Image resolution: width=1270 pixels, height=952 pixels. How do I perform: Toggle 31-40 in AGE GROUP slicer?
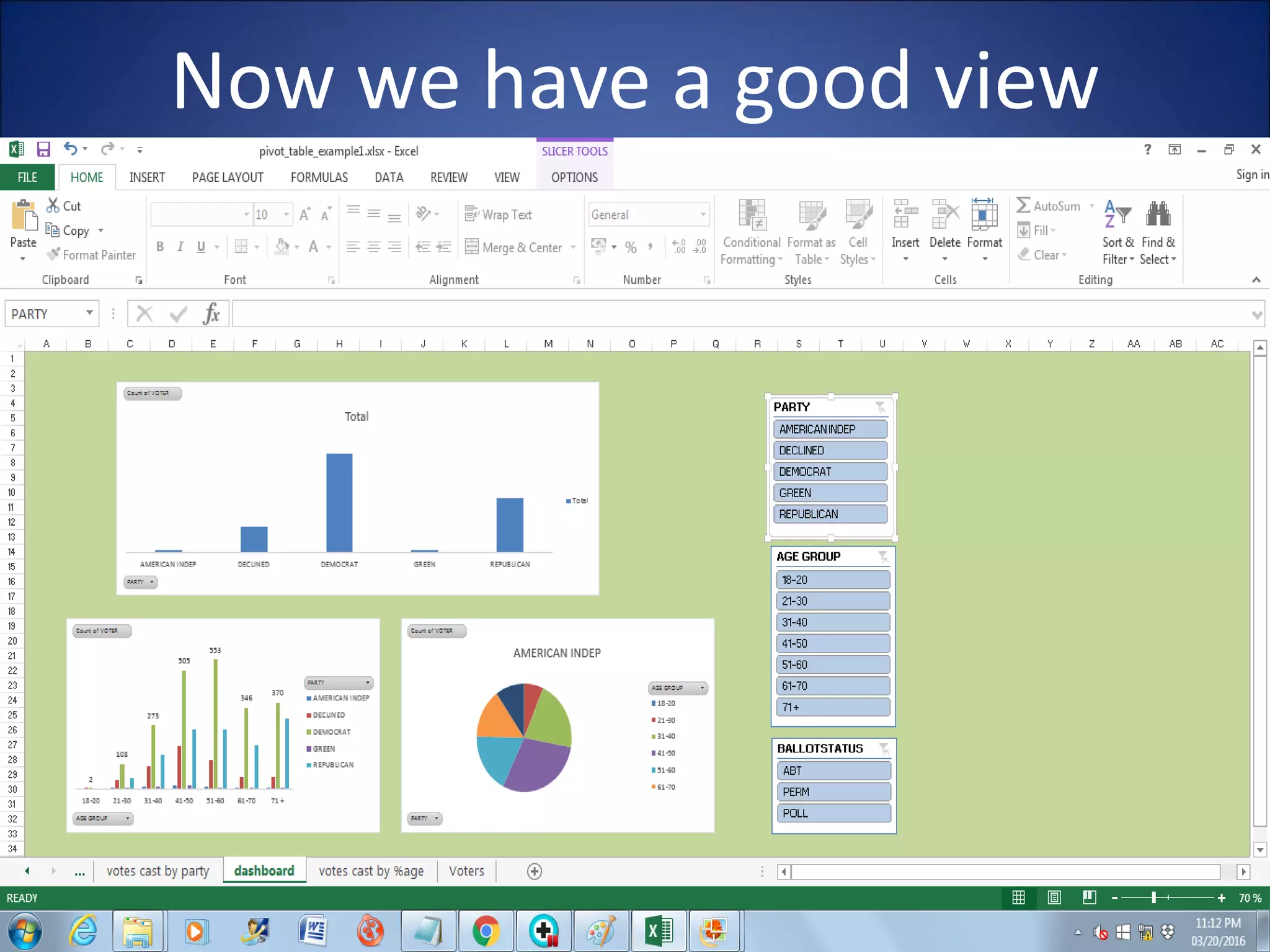click(x=832, y=622)
